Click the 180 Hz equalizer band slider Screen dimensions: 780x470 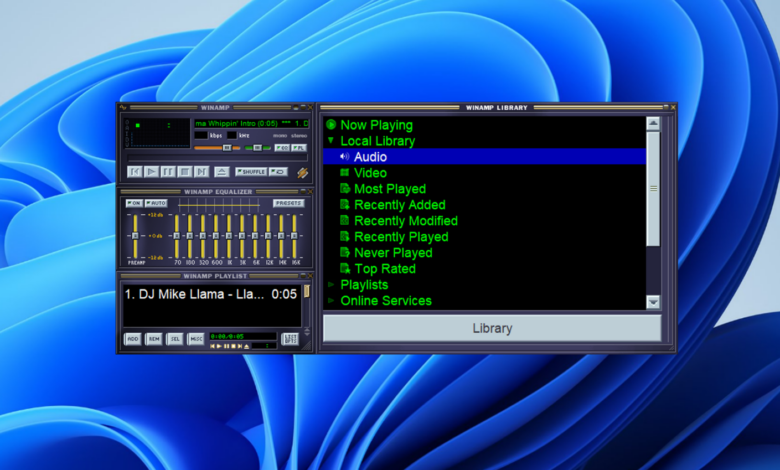[190, 236]
